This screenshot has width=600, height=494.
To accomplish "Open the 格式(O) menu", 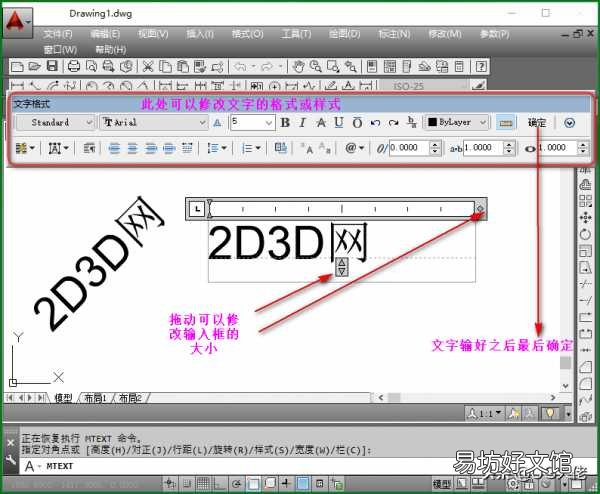I will coord(248,34).
